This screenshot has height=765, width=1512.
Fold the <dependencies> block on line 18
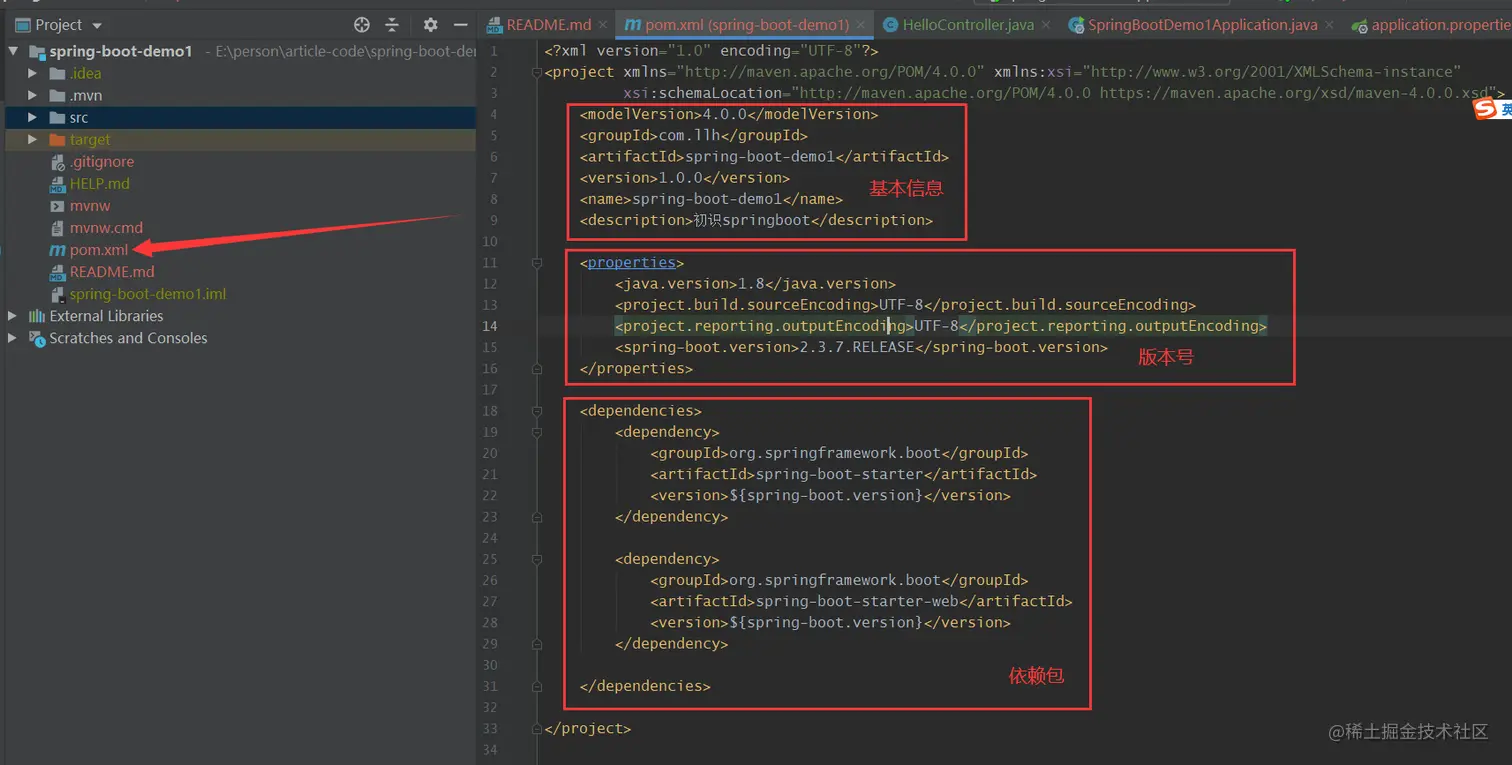coord(537,411)
